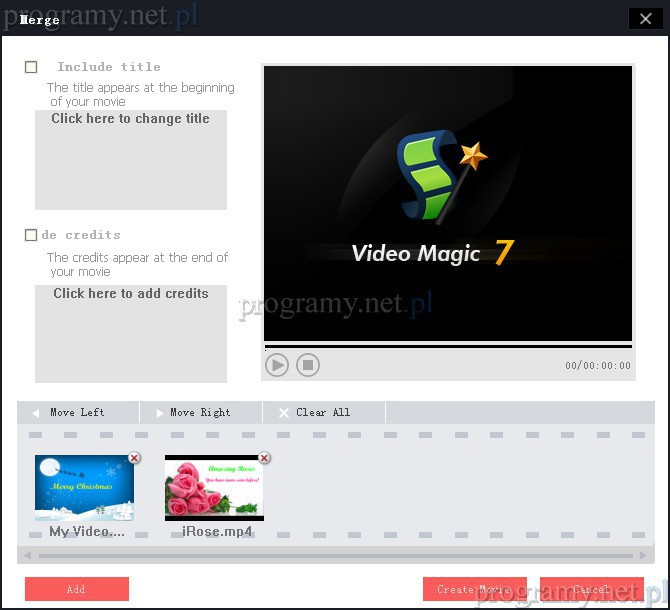670x610 pixels.
Task: Toggle the credits checkbox
Action: 31,235
